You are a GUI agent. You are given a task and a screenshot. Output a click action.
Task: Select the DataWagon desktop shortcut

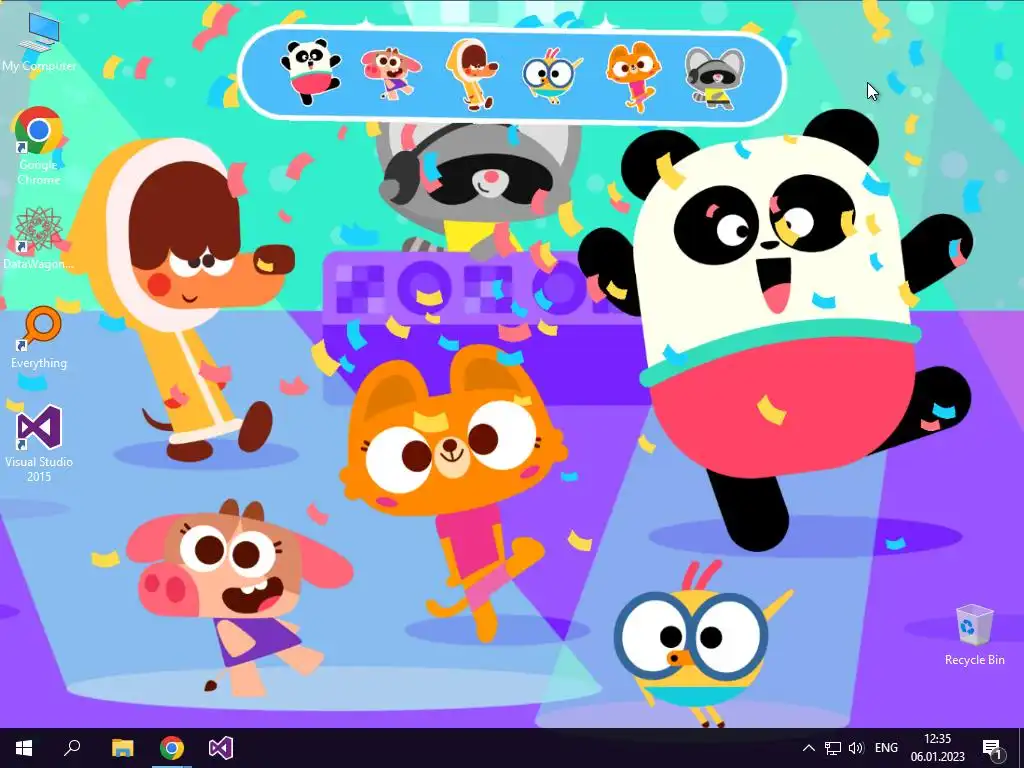pyautogui.click(x=39, y=238)
